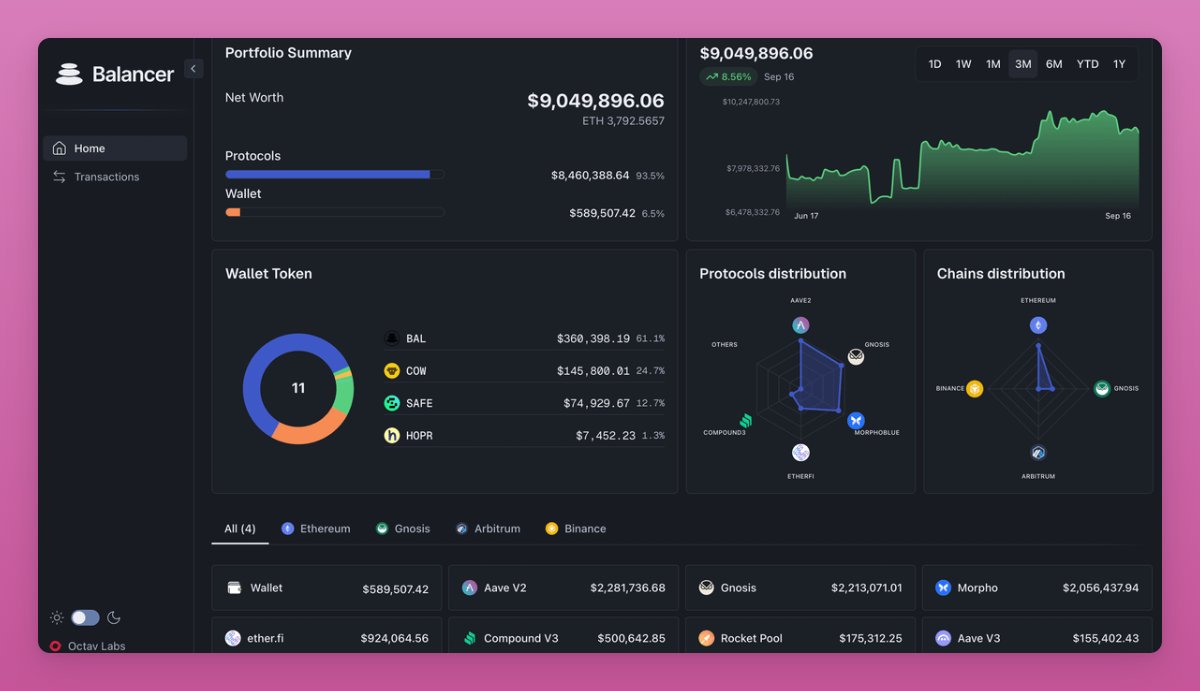The image size is (1200, 691).
Task: Open the Home page in the sidebar
Action: [x=114, y=148]
